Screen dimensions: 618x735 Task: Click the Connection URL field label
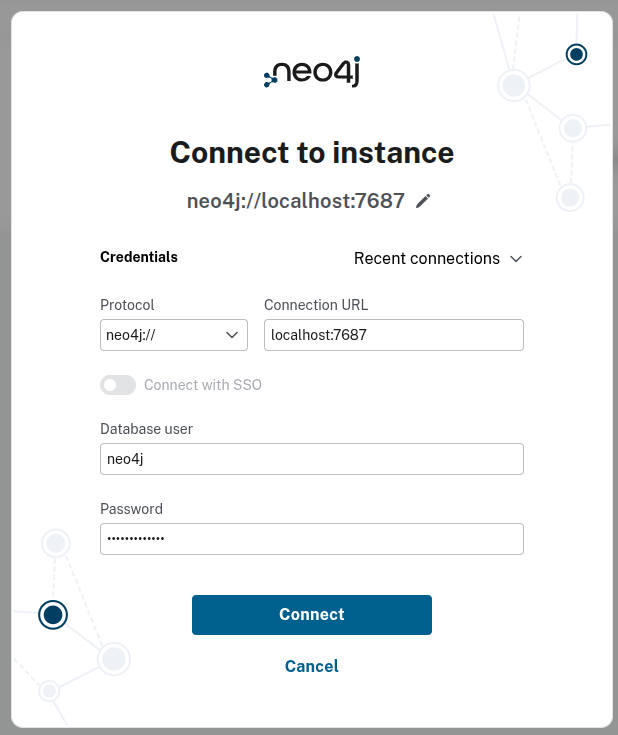(316, 305)
